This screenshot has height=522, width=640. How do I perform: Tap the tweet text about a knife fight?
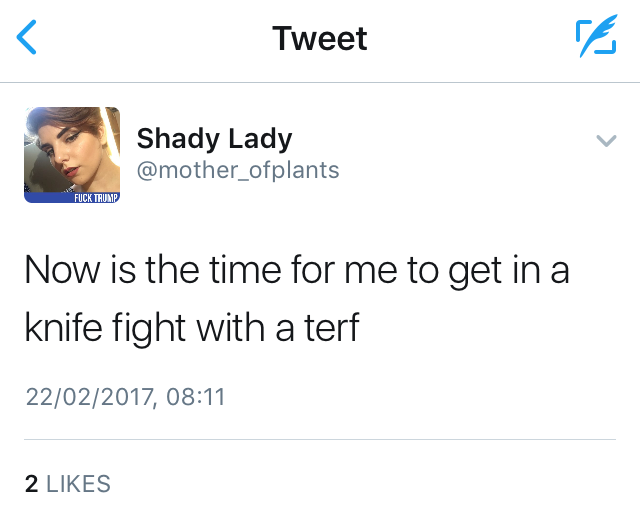tap(296, 299)
